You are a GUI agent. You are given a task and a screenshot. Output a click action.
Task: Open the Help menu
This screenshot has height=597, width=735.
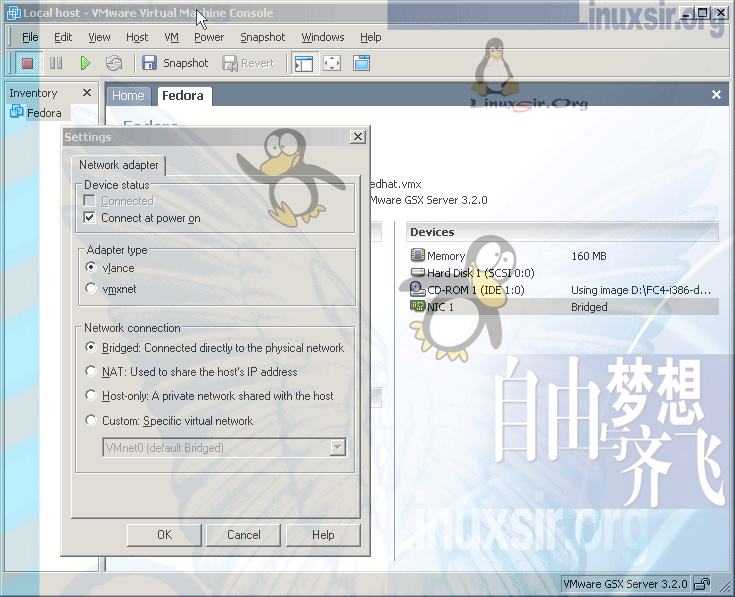[370, 37]
